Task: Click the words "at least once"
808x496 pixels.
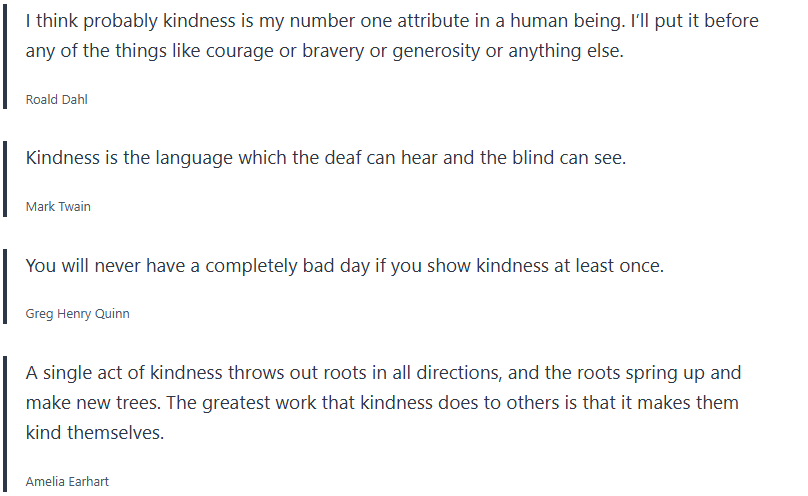Action: pyautogui.click(x=611, y=266)
